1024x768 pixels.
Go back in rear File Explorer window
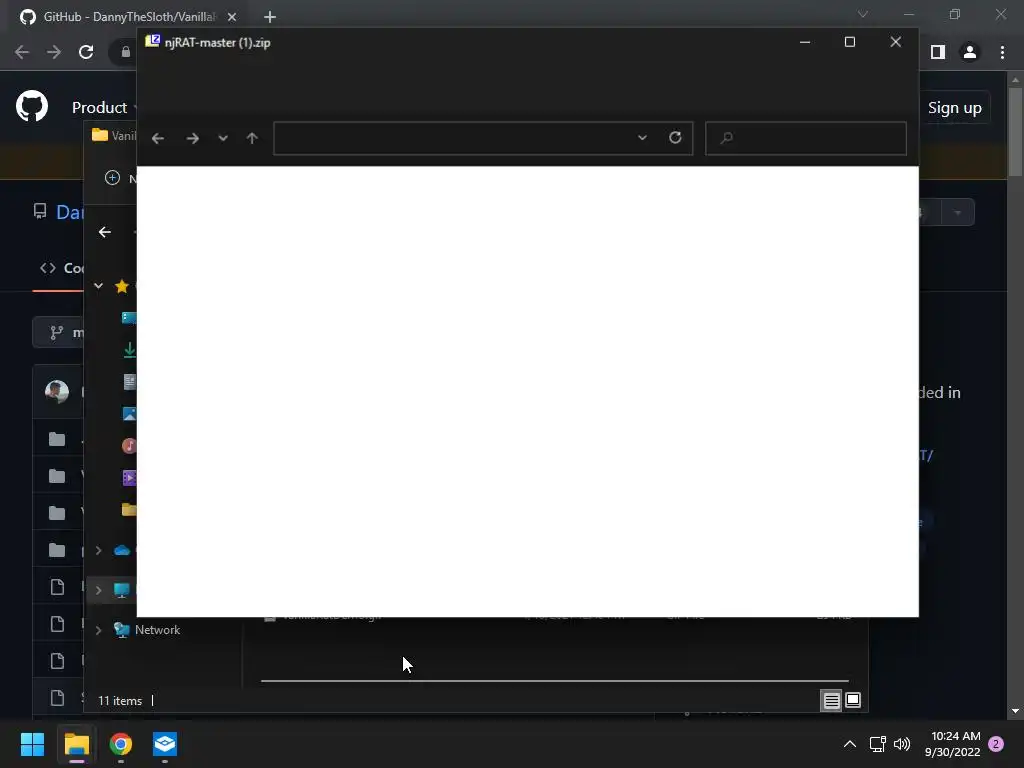pos(104,232)
